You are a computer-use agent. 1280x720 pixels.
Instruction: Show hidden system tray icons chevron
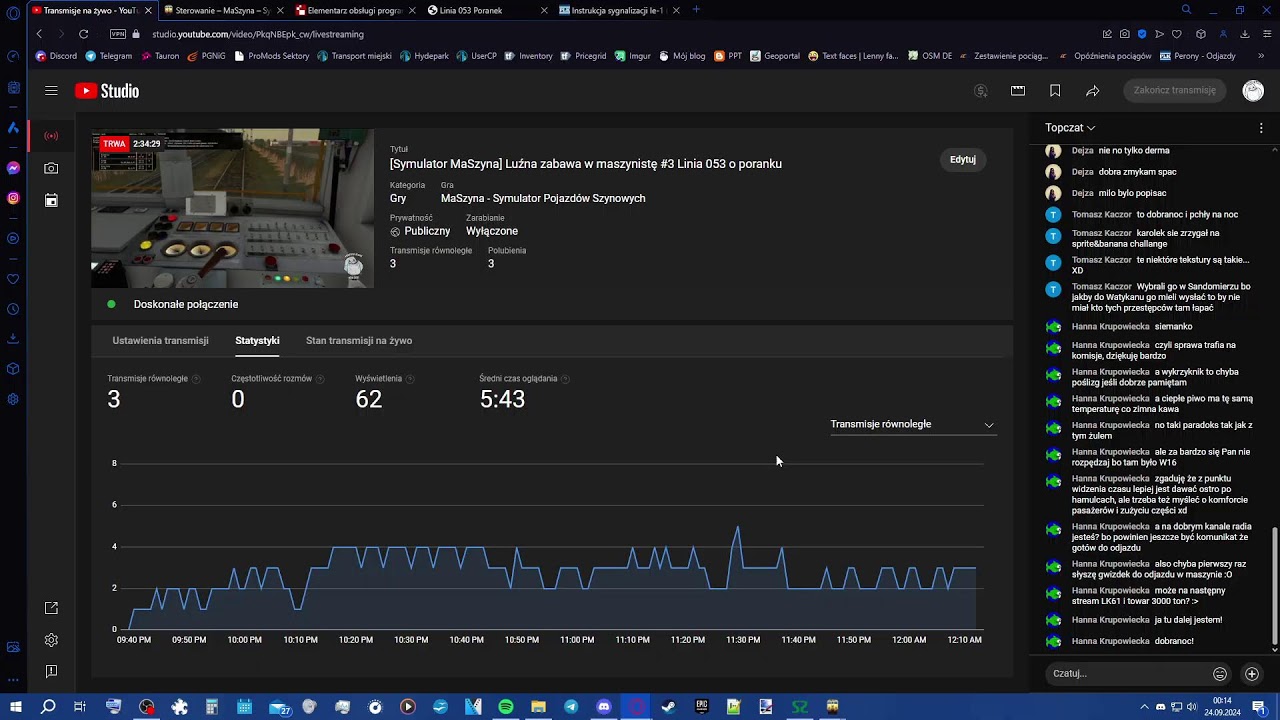tap(1144, 707)
